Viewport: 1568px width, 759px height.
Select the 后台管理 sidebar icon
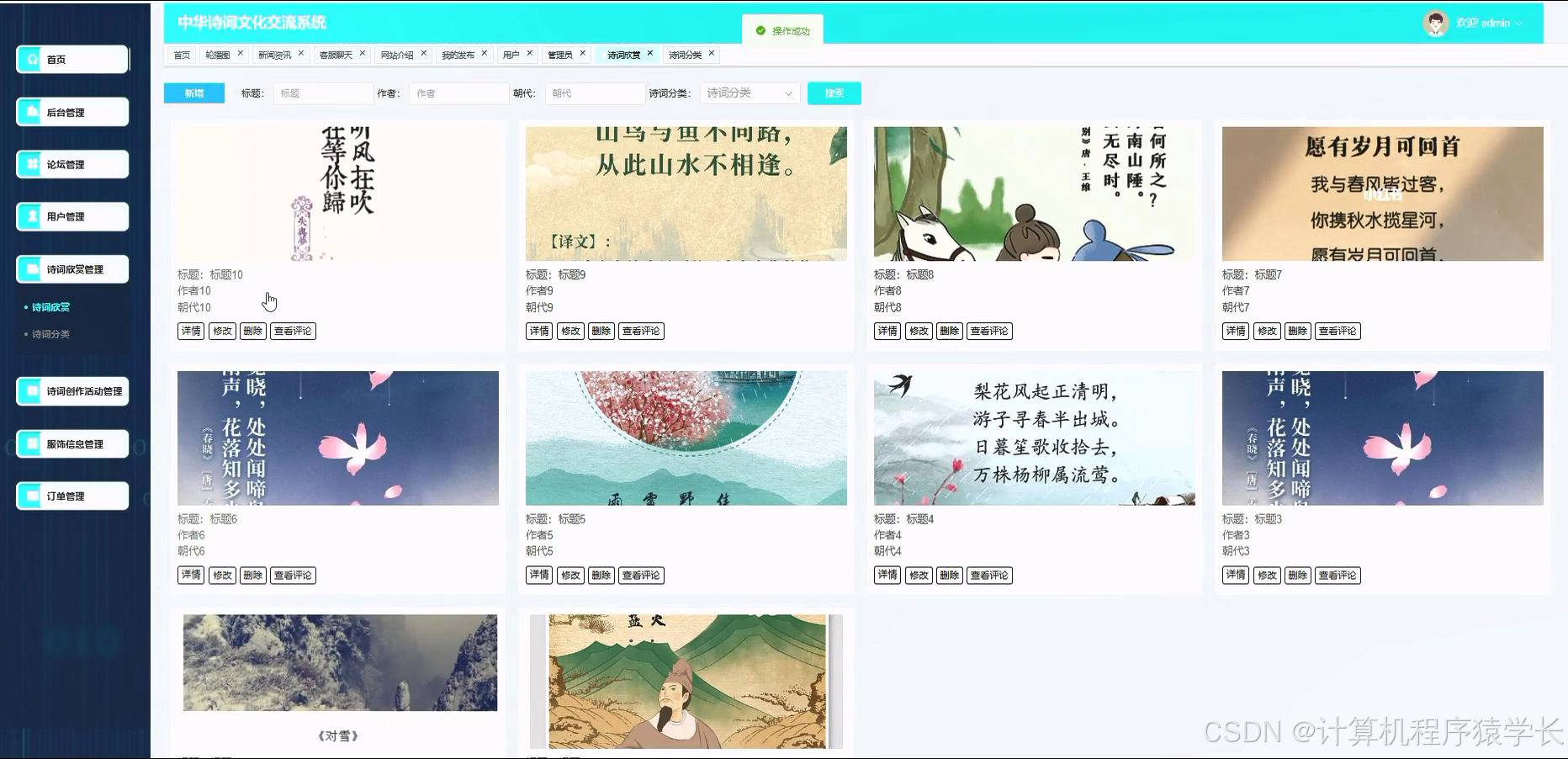(31, 111)
